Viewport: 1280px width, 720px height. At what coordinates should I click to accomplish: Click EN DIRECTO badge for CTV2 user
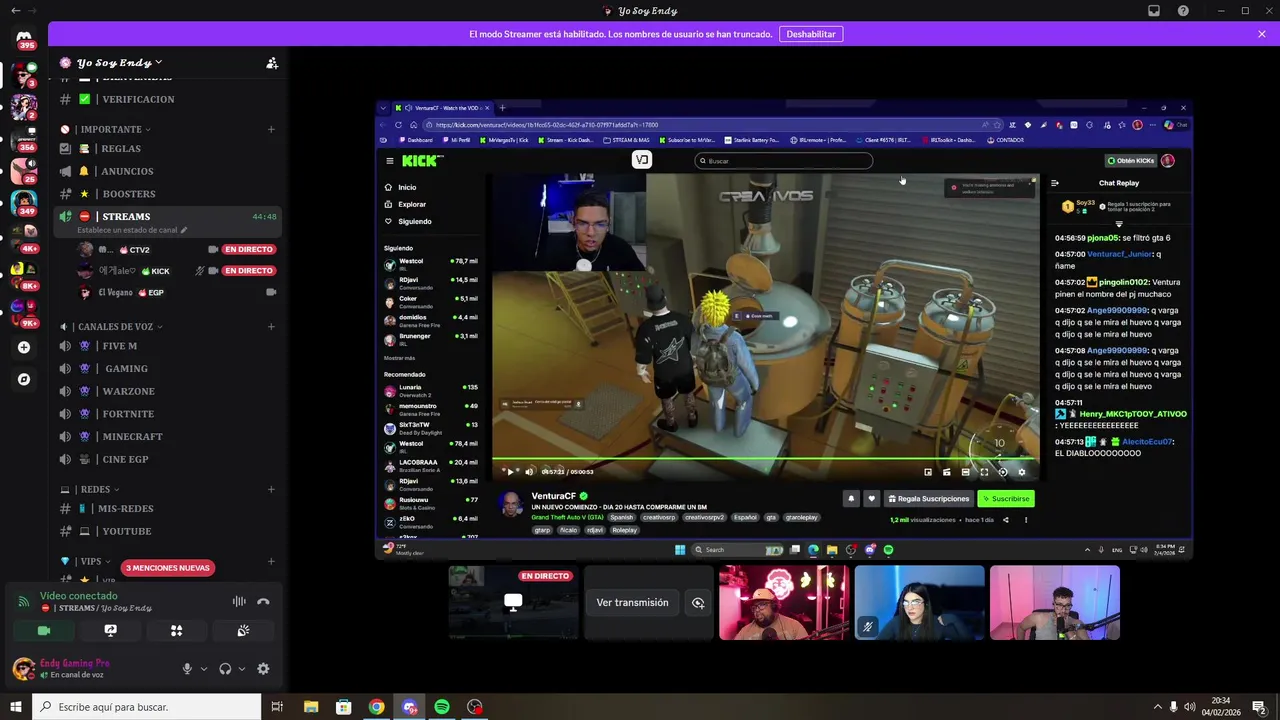249,249
